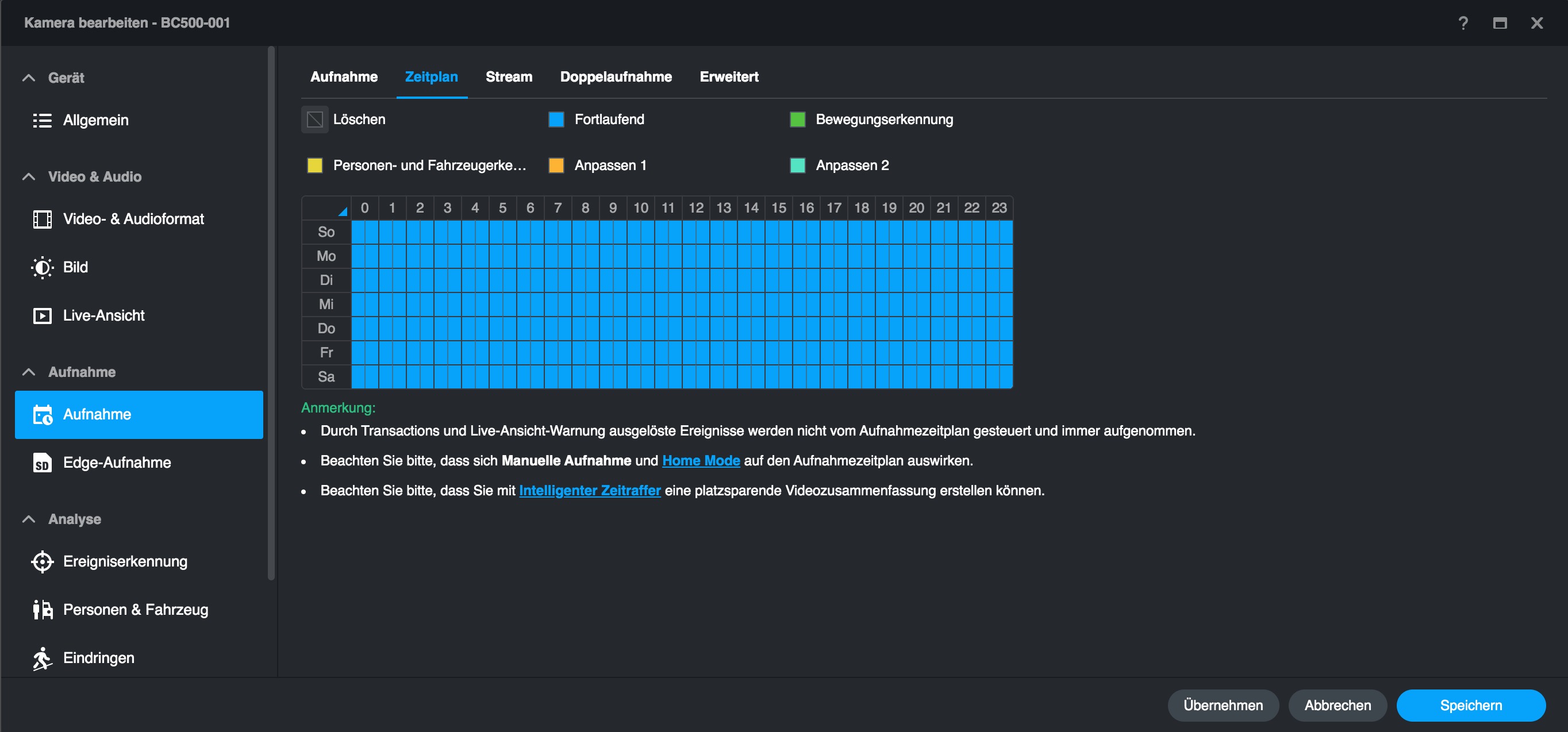Select the entire Mo row in schedule
This screenshot has height=732, width=1568.
(326, 256)
